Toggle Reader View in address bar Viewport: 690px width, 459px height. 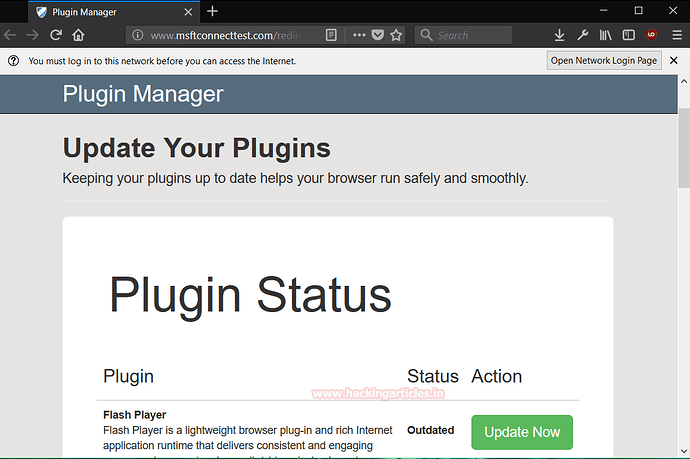tap(331, 35)
